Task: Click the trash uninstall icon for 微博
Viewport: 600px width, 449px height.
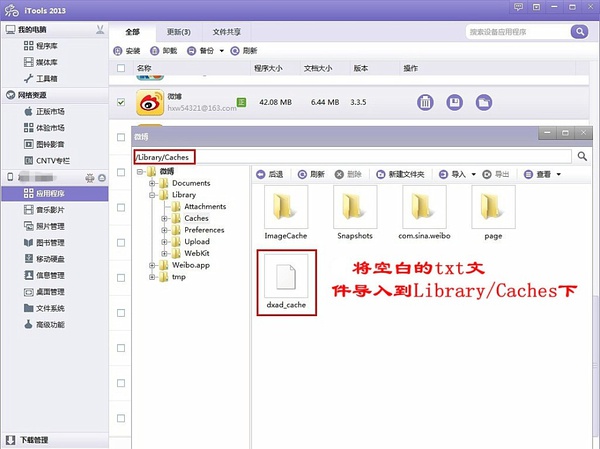Action: (425, 103)
